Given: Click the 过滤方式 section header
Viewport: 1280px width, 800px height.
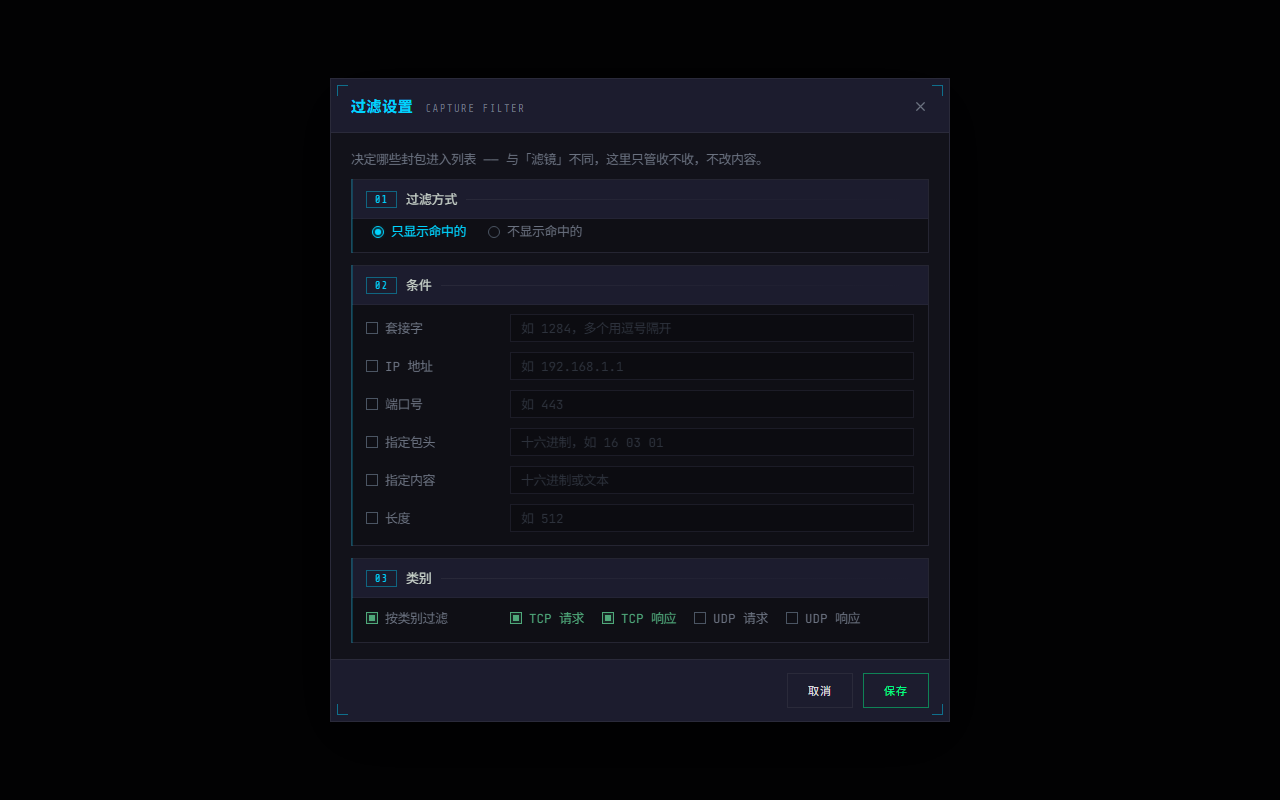Looking at the screenshot, I should tap(640, 199).
